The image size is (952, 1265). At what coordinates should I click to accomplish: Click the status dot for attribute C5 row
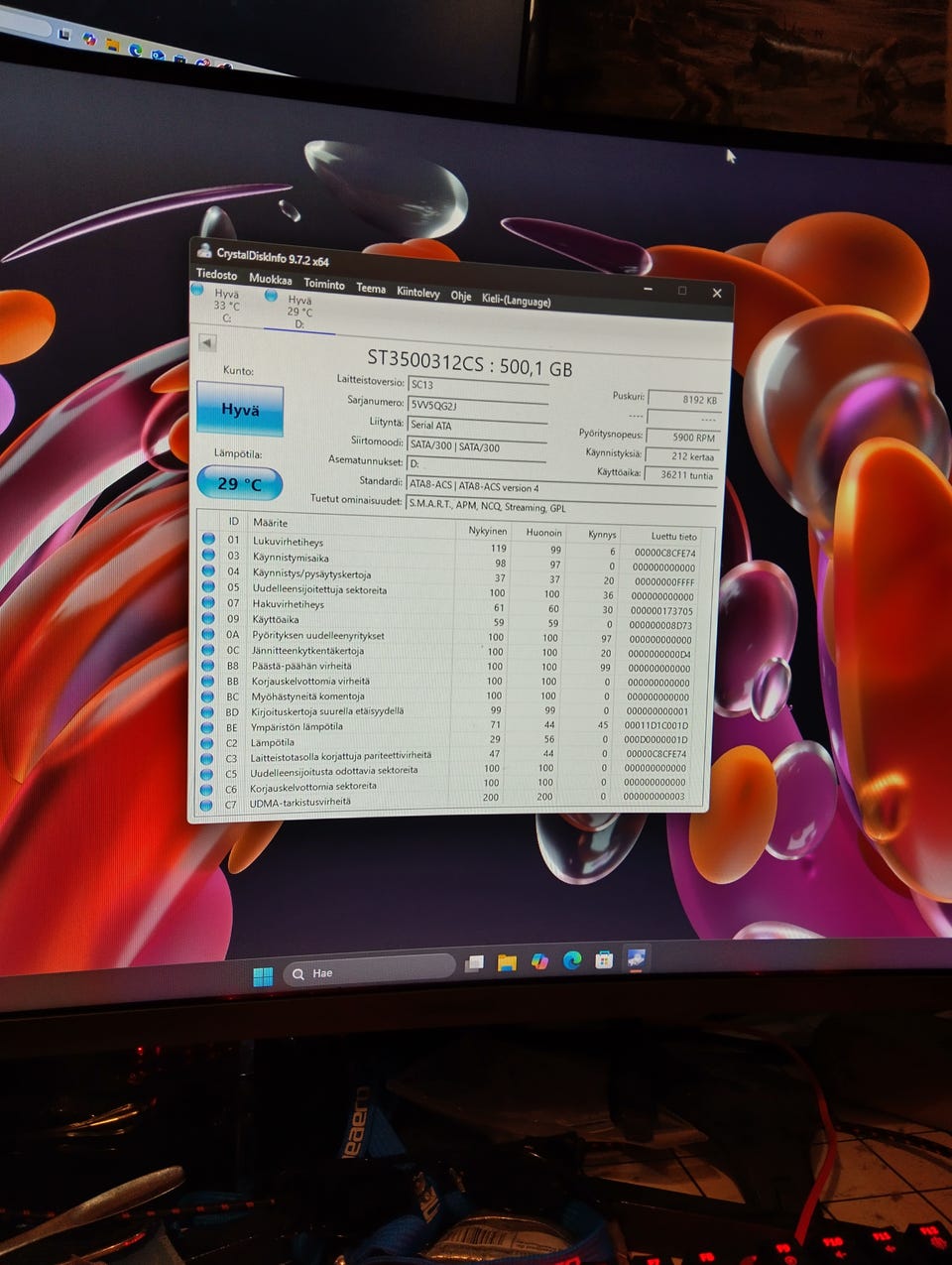click(206, 773)
